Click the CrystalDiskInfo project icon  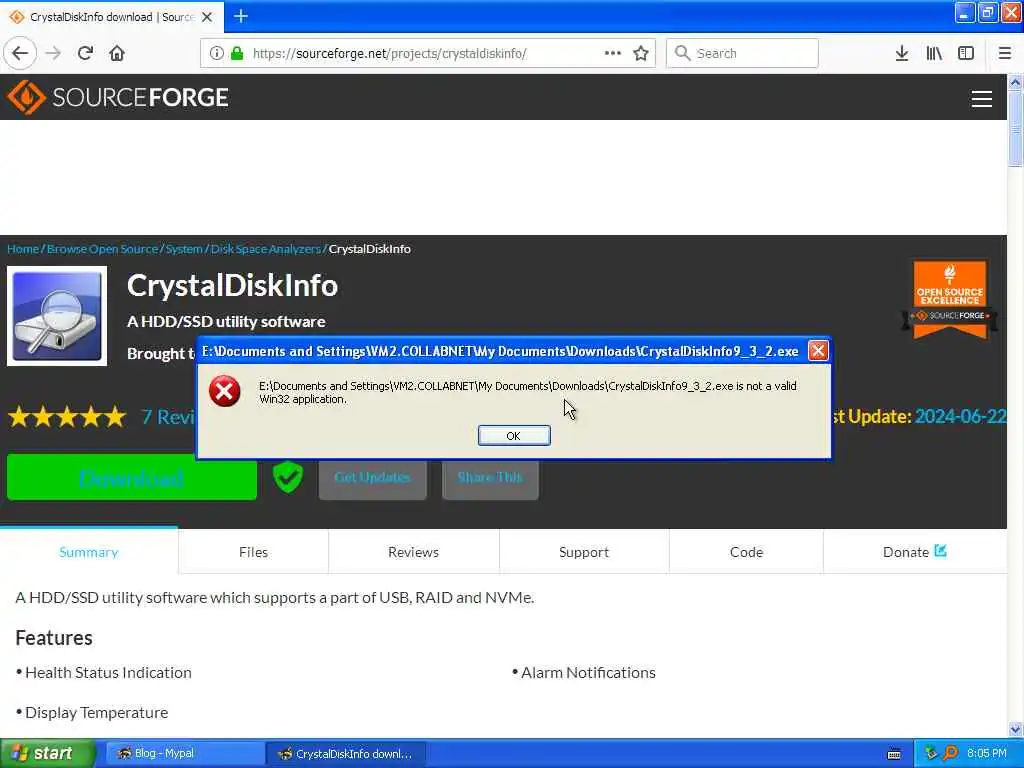tap(57, 316)
